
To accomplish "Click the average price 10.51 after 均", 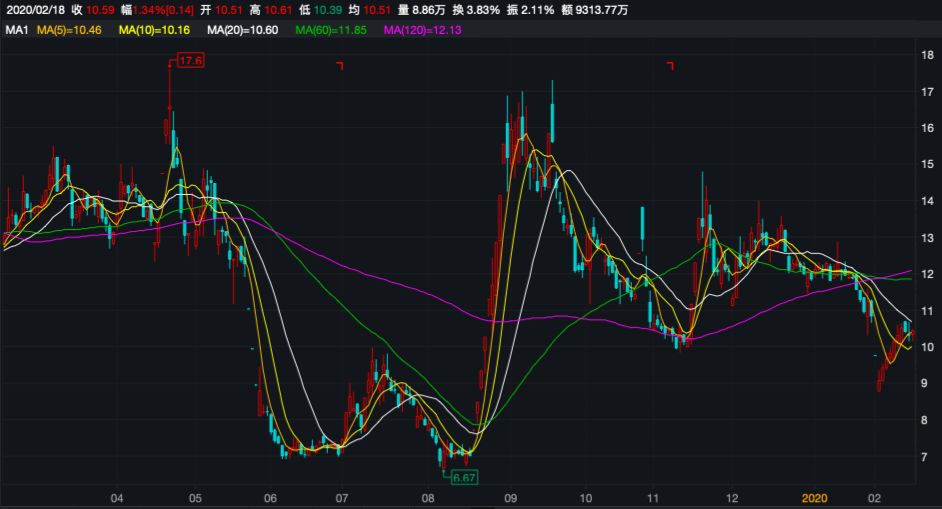I will pos(377,10).
